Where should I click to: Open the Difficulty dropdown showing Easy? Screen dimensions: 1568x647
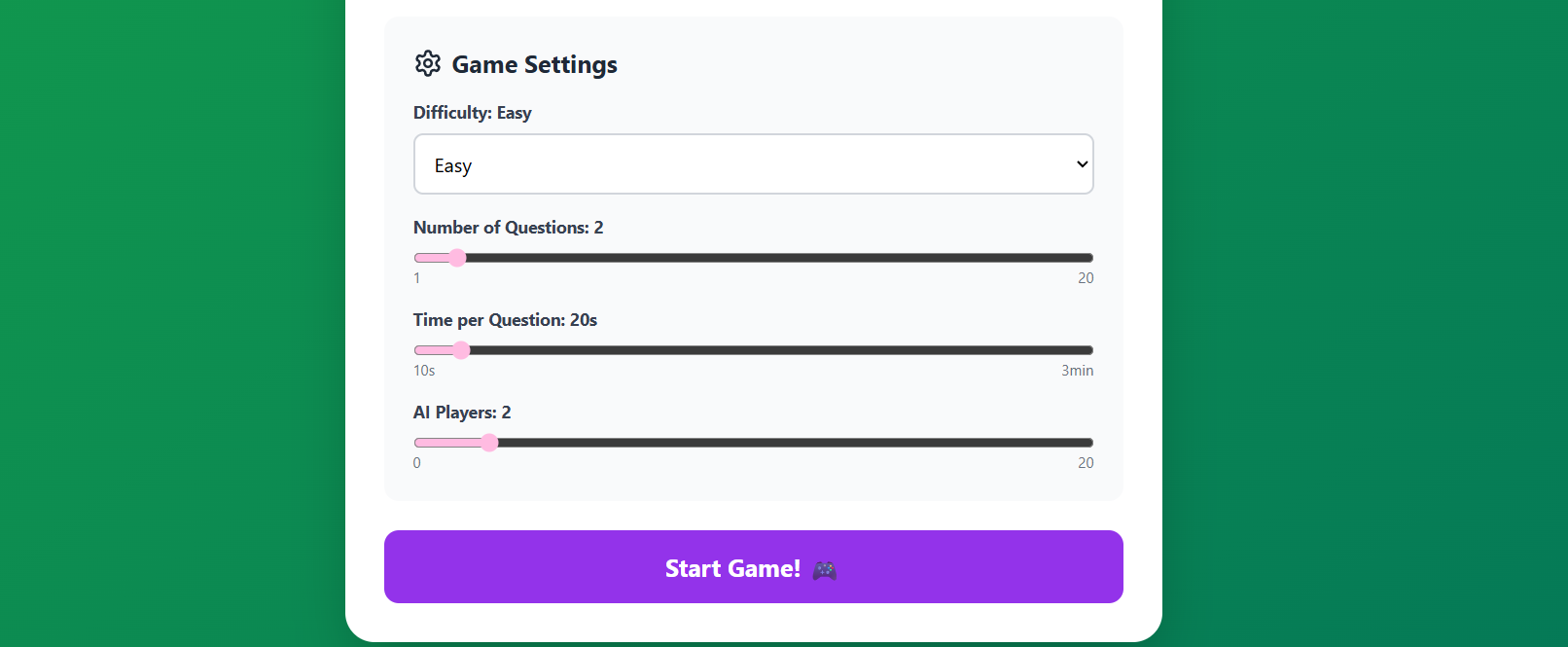pyautogui.click(x=753, y=164)
